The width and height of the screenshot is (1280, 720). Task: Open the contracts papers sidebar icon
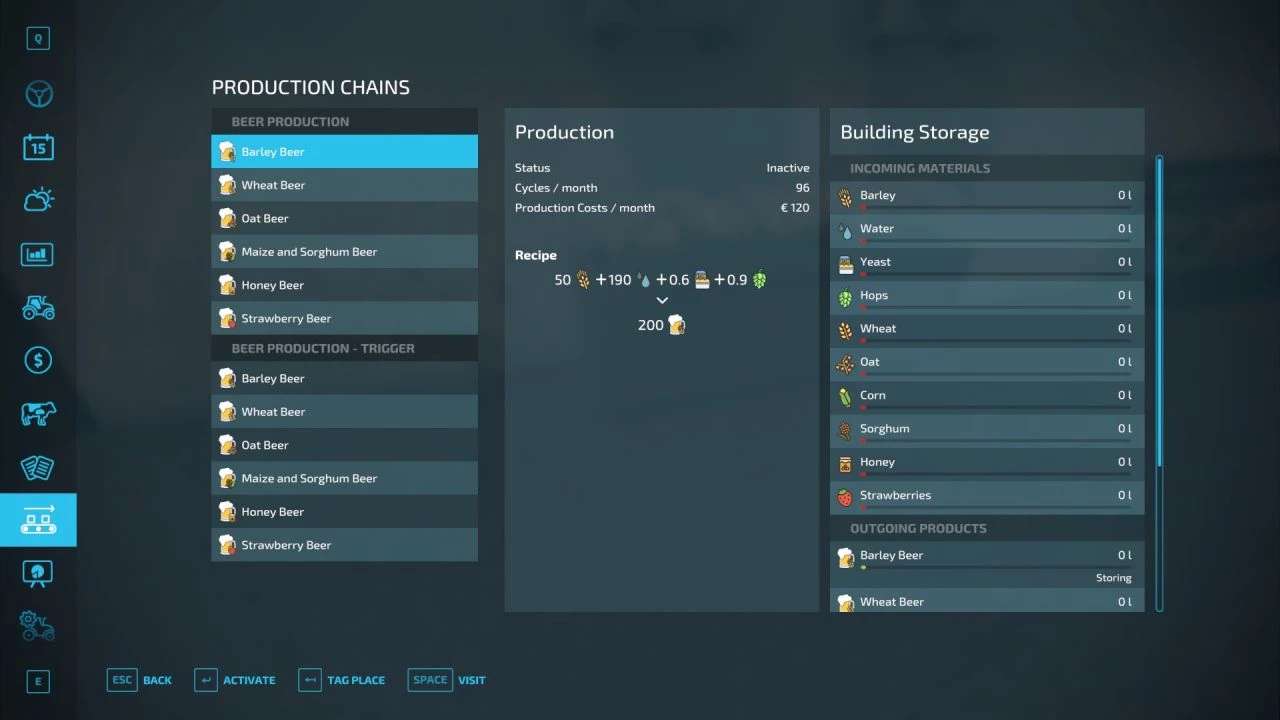pos(38,467)
